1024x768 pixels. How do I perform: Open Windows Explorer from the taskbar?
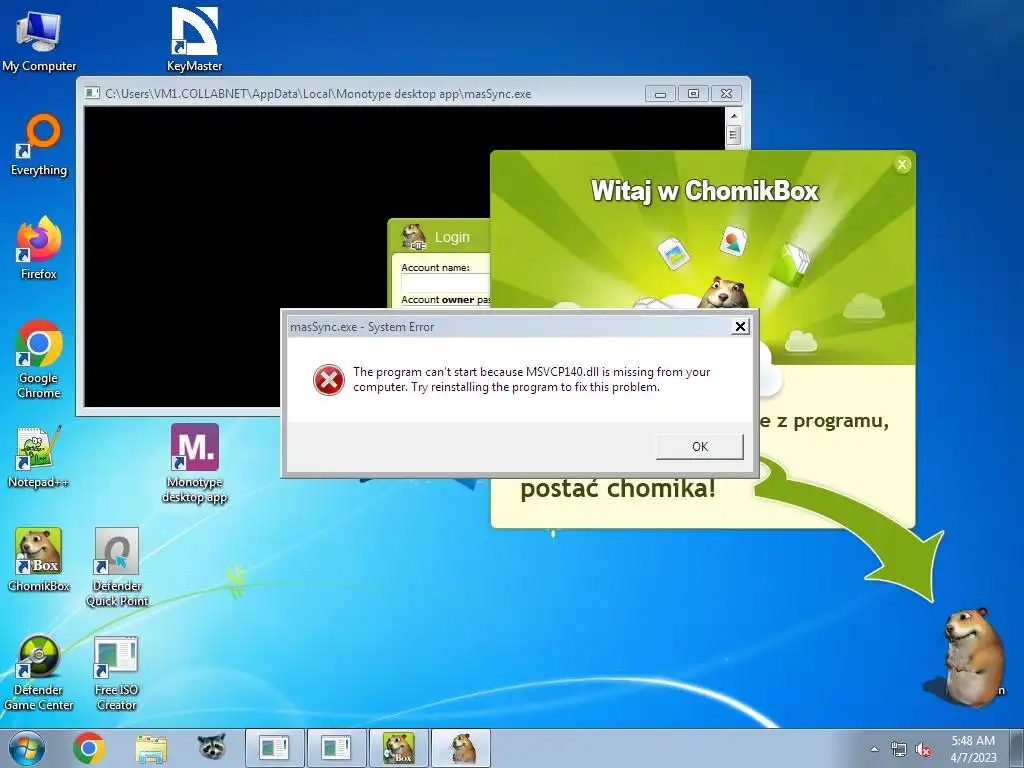(x=150, y=748)
